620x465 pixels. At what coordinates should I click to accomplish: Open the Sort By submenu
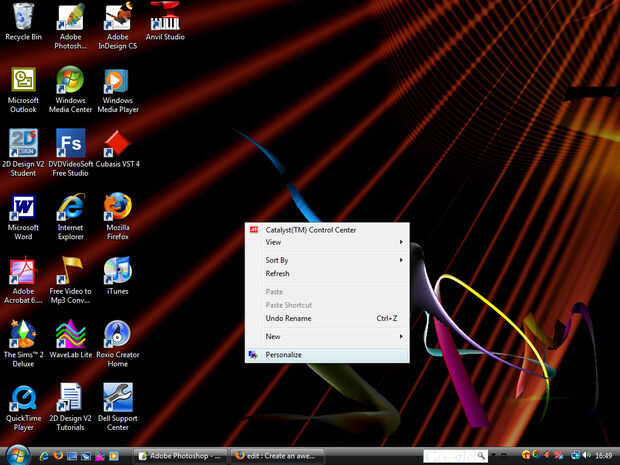pyautogui.click(x=327, y=260)
